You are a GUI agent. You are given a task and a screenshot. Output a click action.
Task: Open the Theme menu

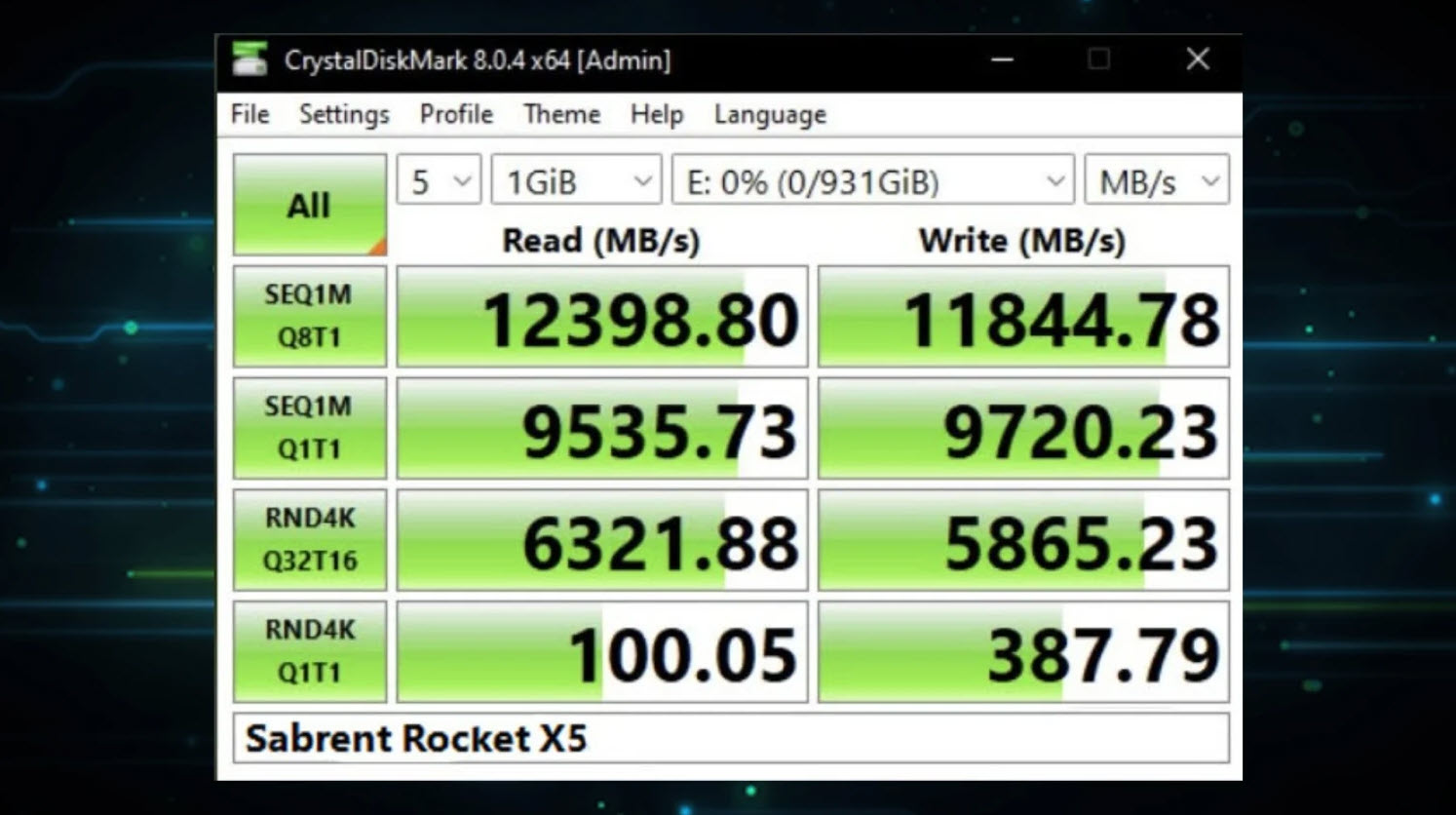tap(560, 114)
